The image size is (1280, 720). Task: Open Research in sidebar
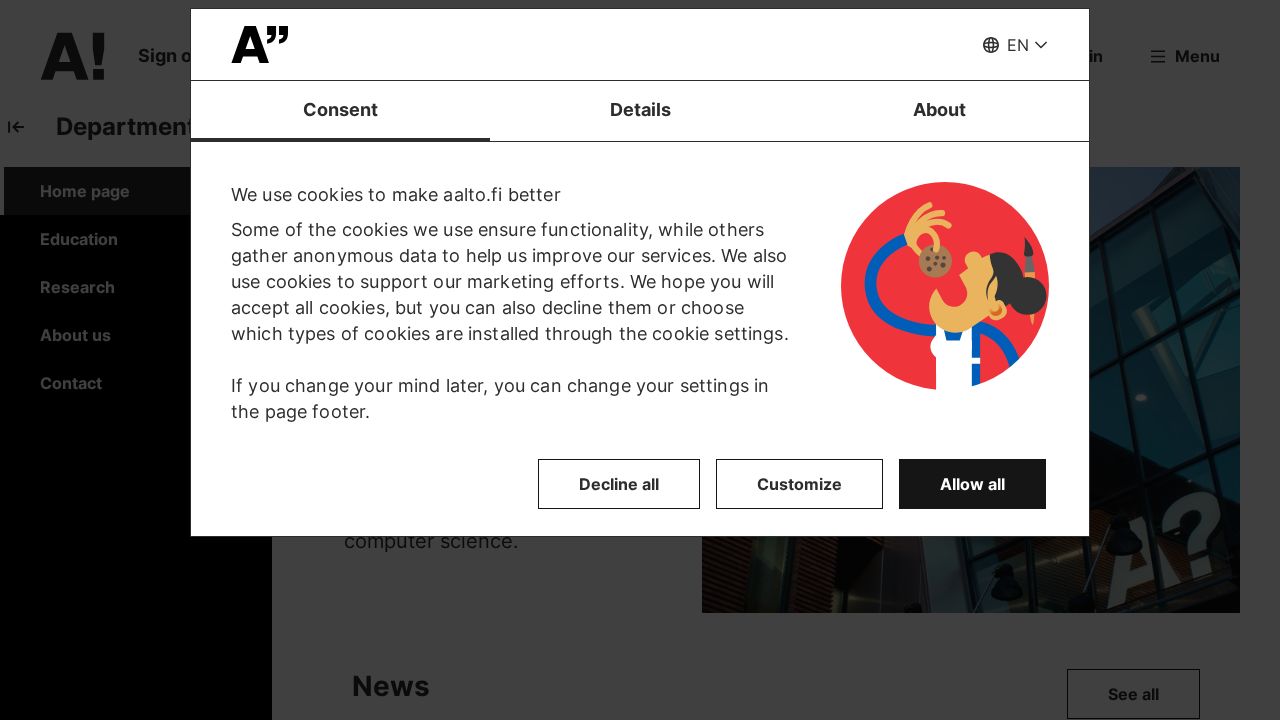pyautogui.click(x=77, y=287)
